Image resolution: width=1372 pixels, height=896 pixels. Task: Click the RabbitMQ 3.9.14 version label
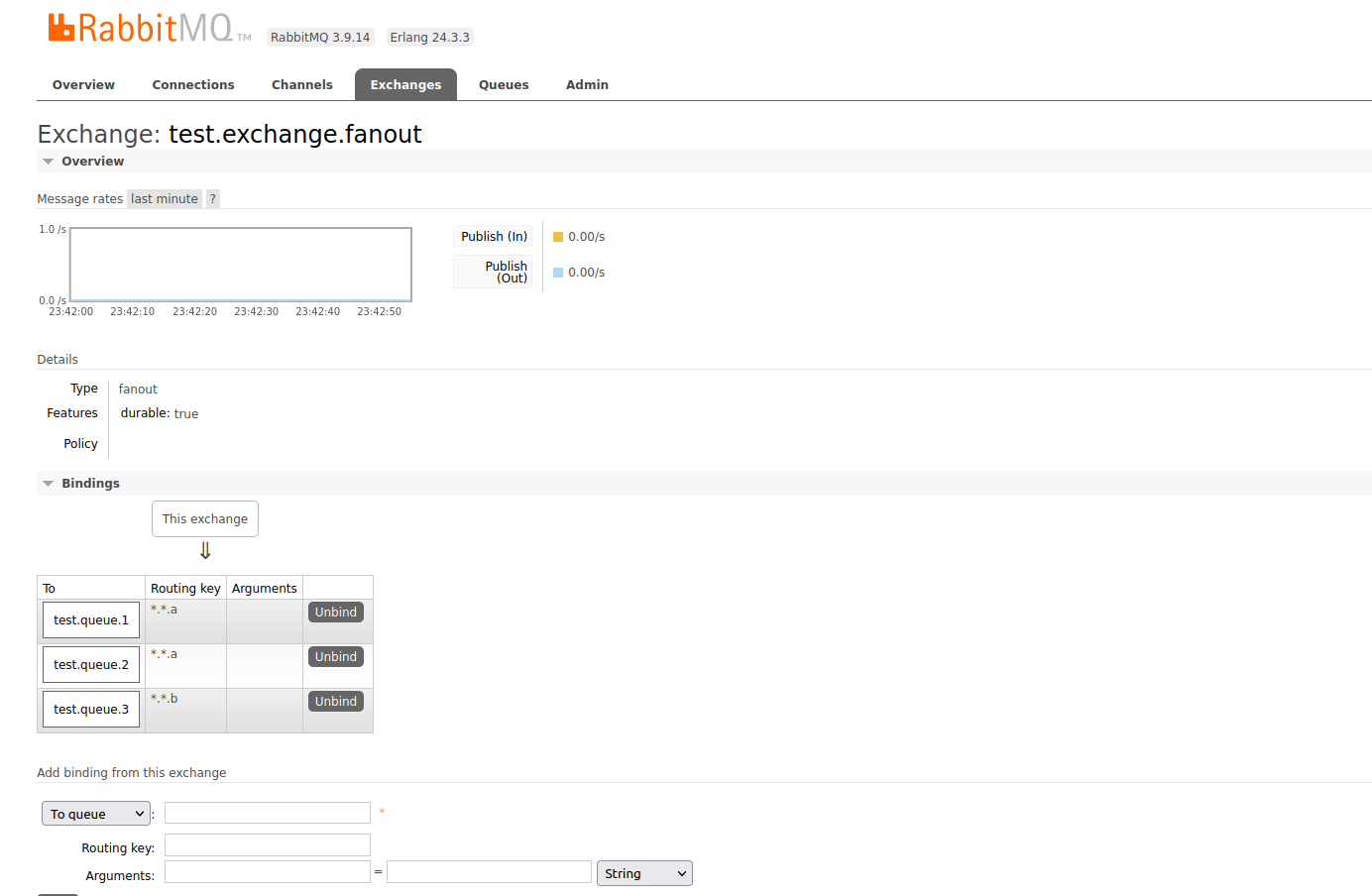click(x=320, y=38)
